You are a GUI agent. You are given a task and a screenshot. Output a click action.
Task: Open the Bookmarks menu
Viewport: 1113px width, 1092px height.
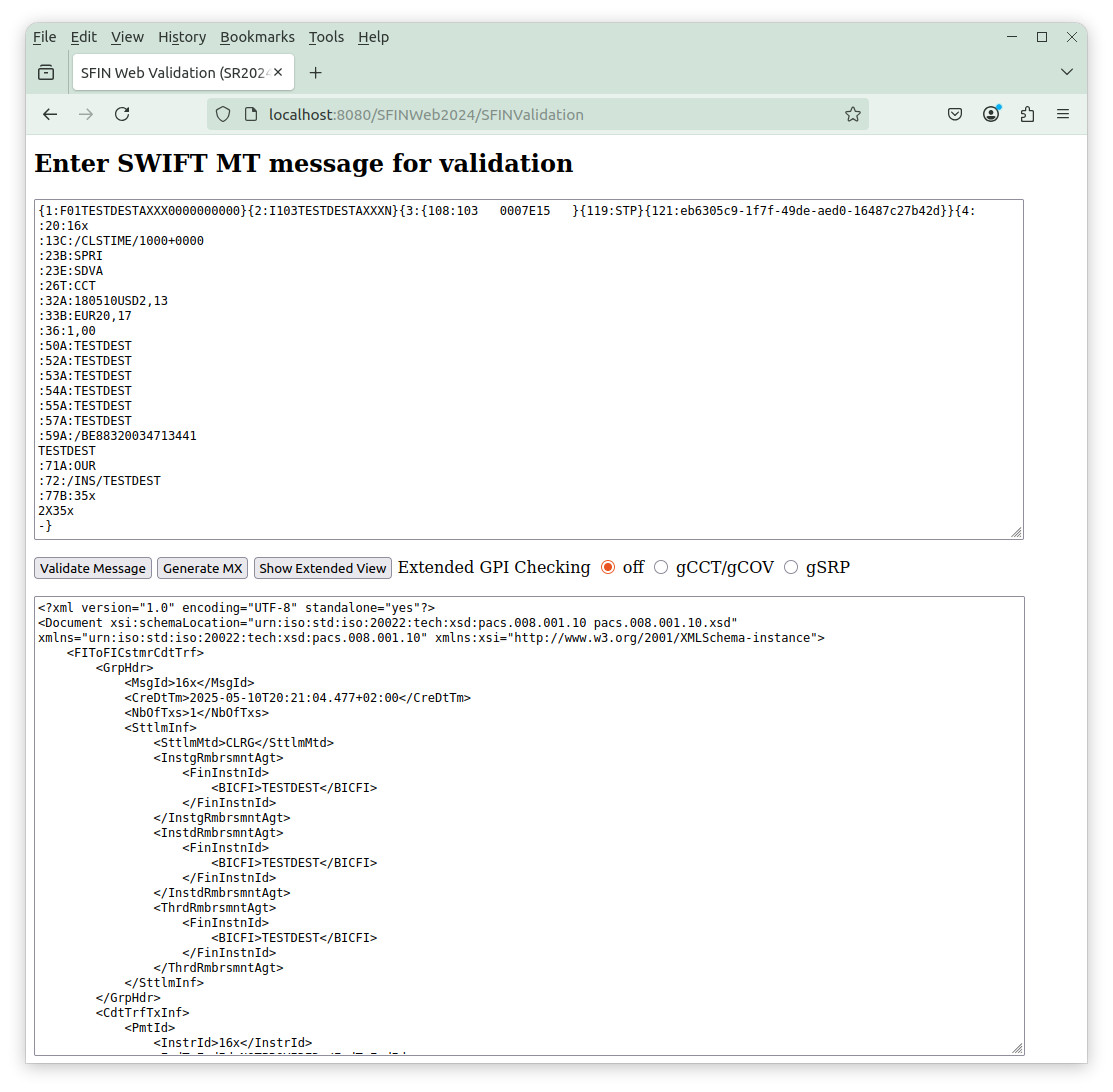pos(257,37)
